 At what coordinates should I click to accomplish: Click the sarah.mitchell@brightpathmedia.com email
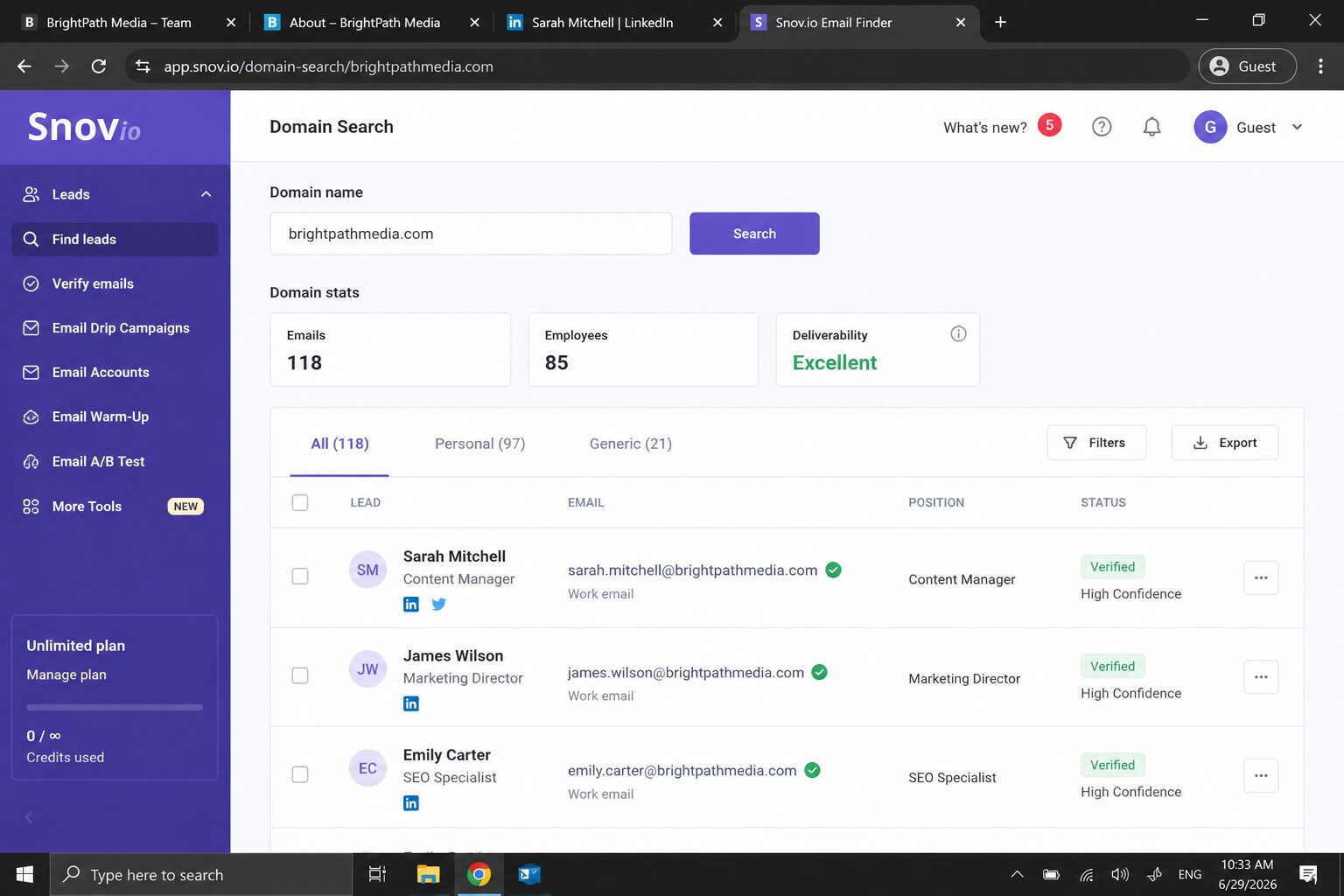click(692, 570)
